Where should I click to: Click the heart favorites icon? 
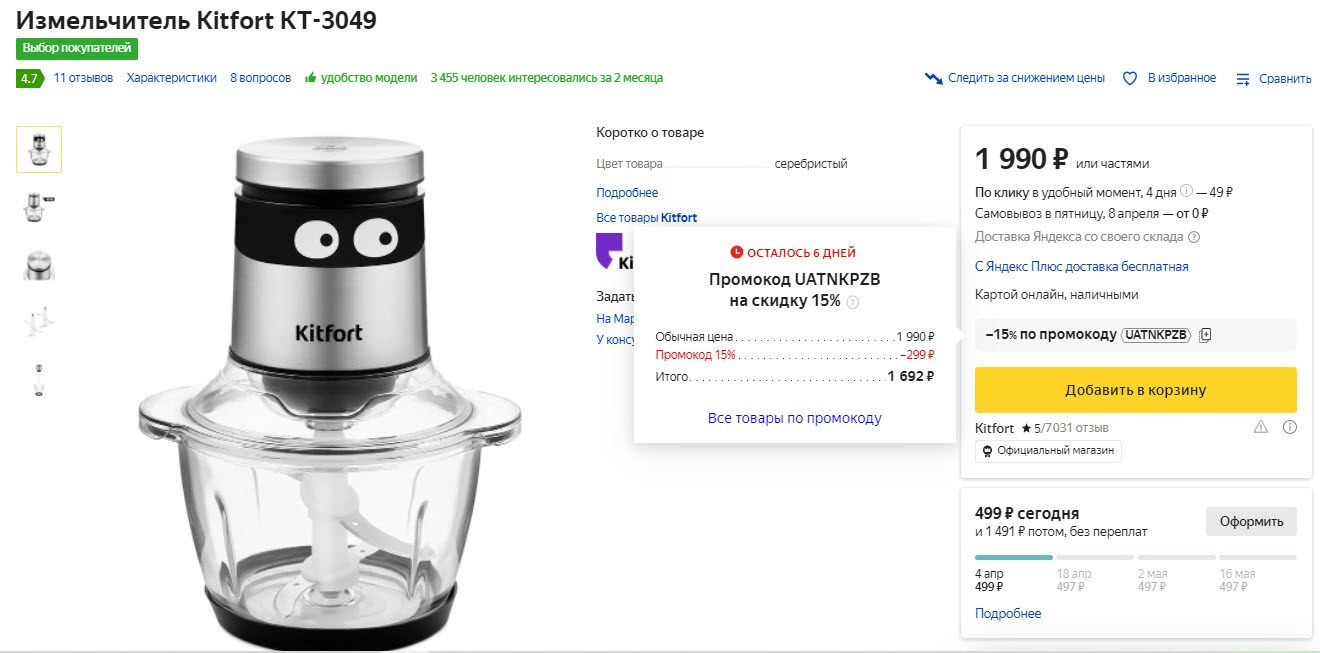coord(1130,78)
